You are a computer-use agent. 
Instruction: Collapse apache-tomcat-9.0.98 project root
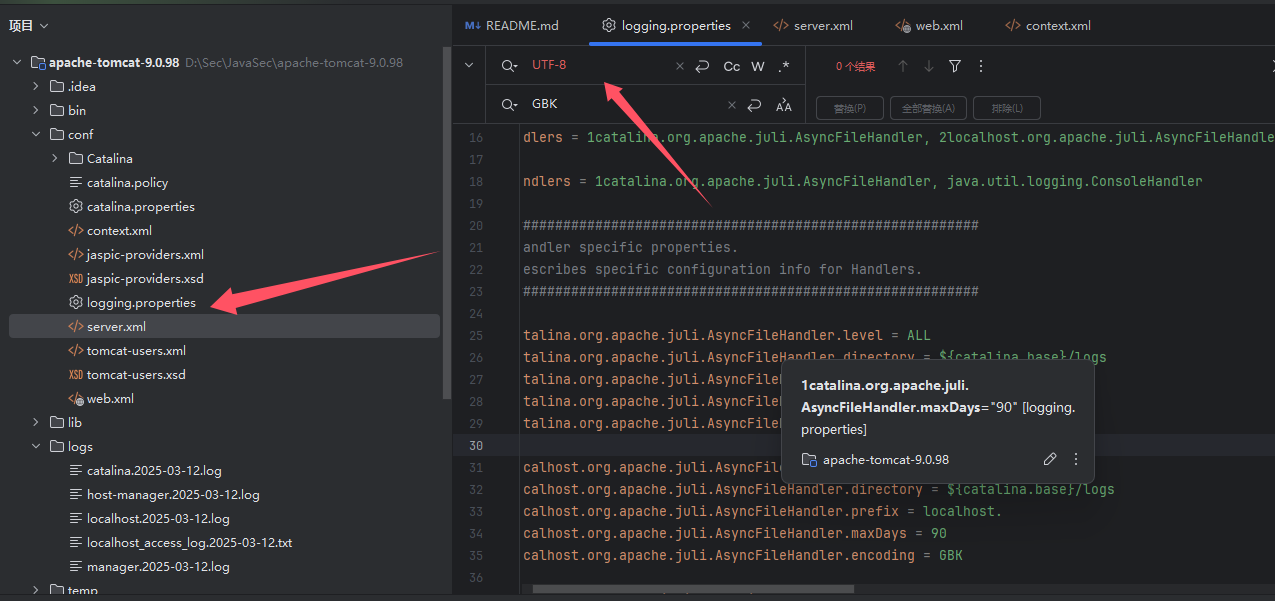point(17,62)
